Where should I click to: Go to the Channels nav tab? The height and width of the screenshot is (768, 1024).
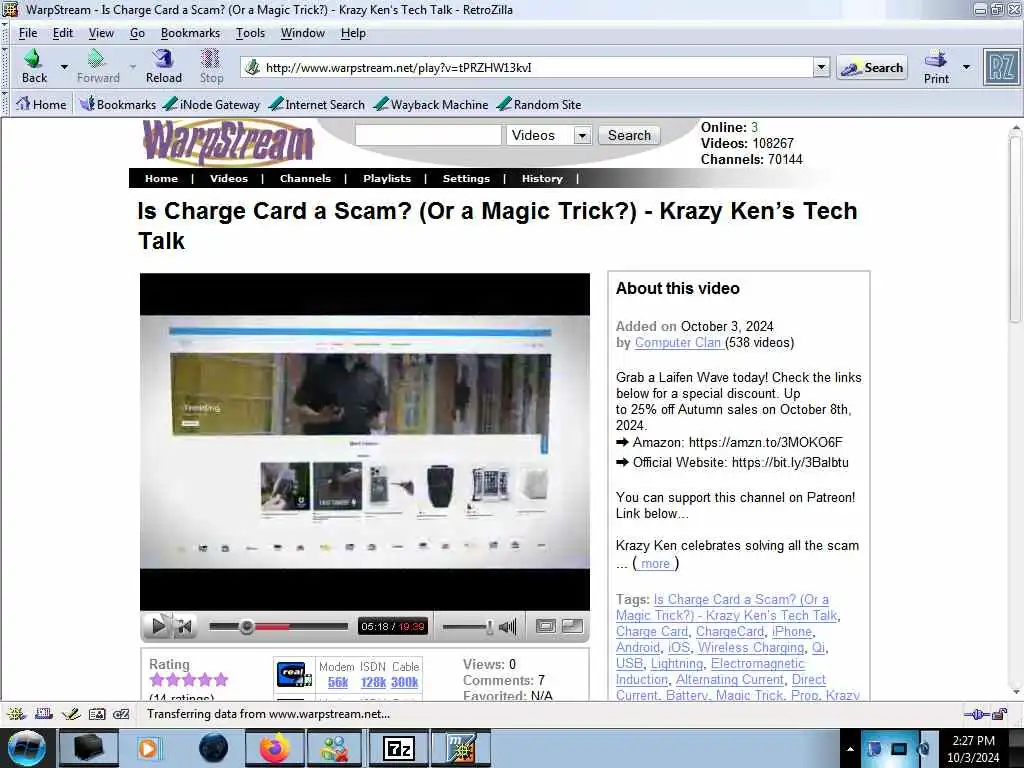[x=305, y=178]
